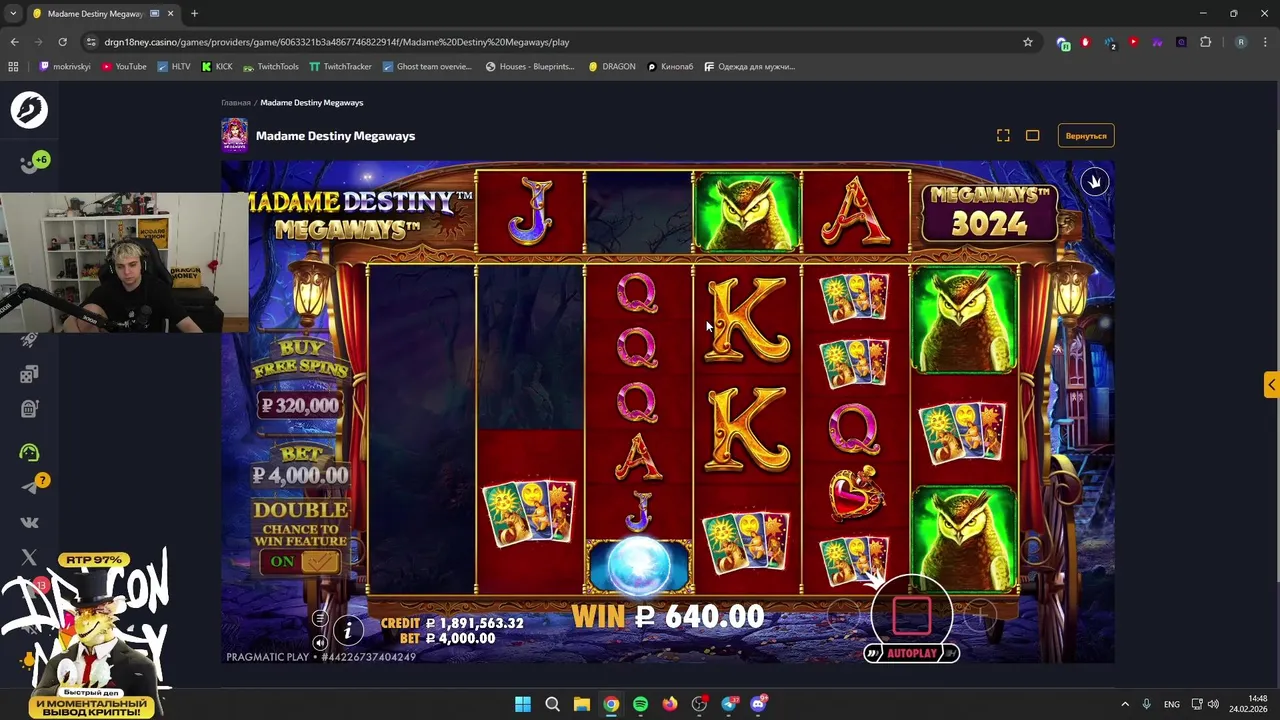The image size is (1280, 720).
Task: Open the Telegram sidebar link
Action: [31, 486]
